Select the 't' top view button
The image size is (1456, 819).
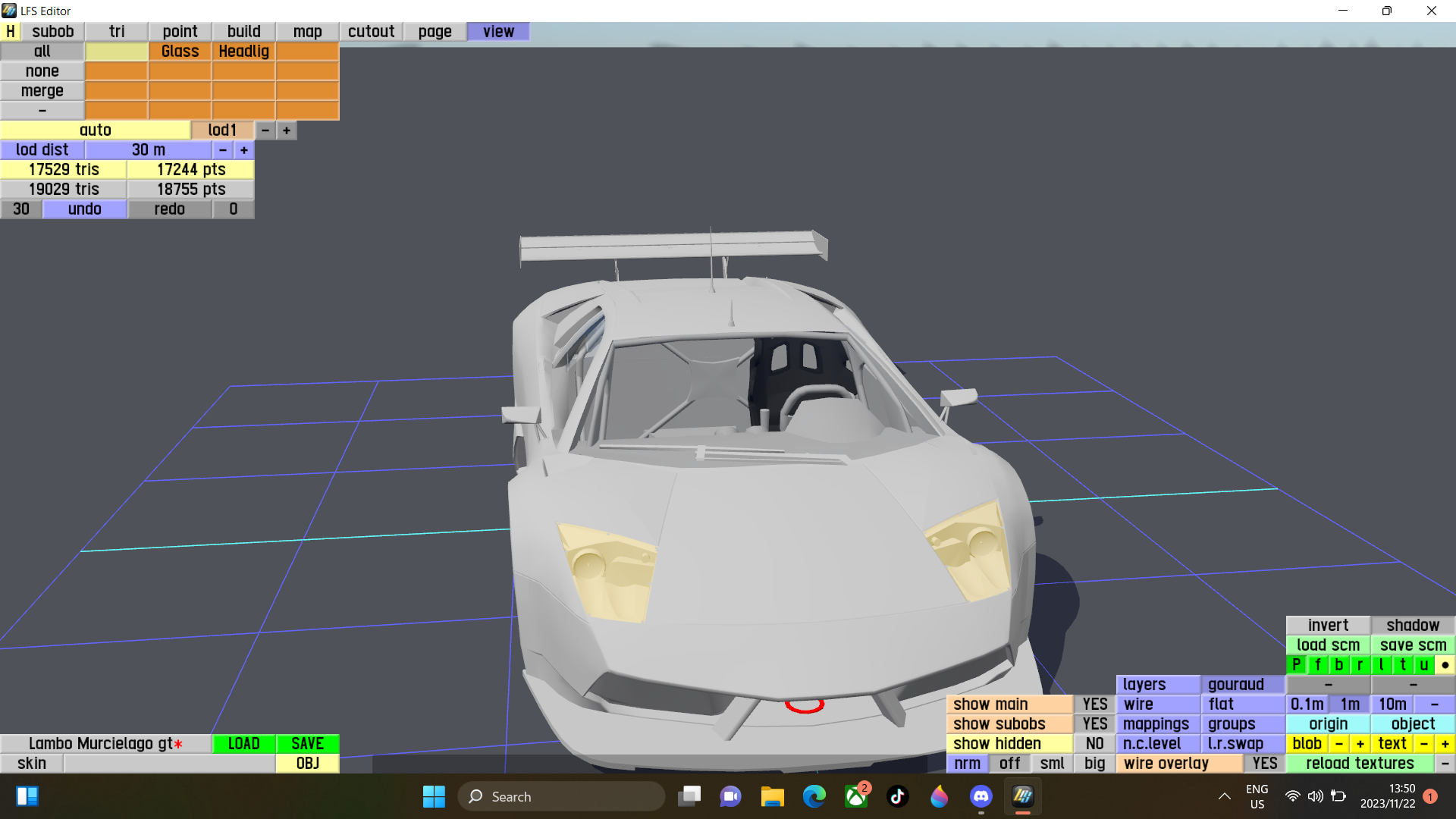tap(1402, 665)
